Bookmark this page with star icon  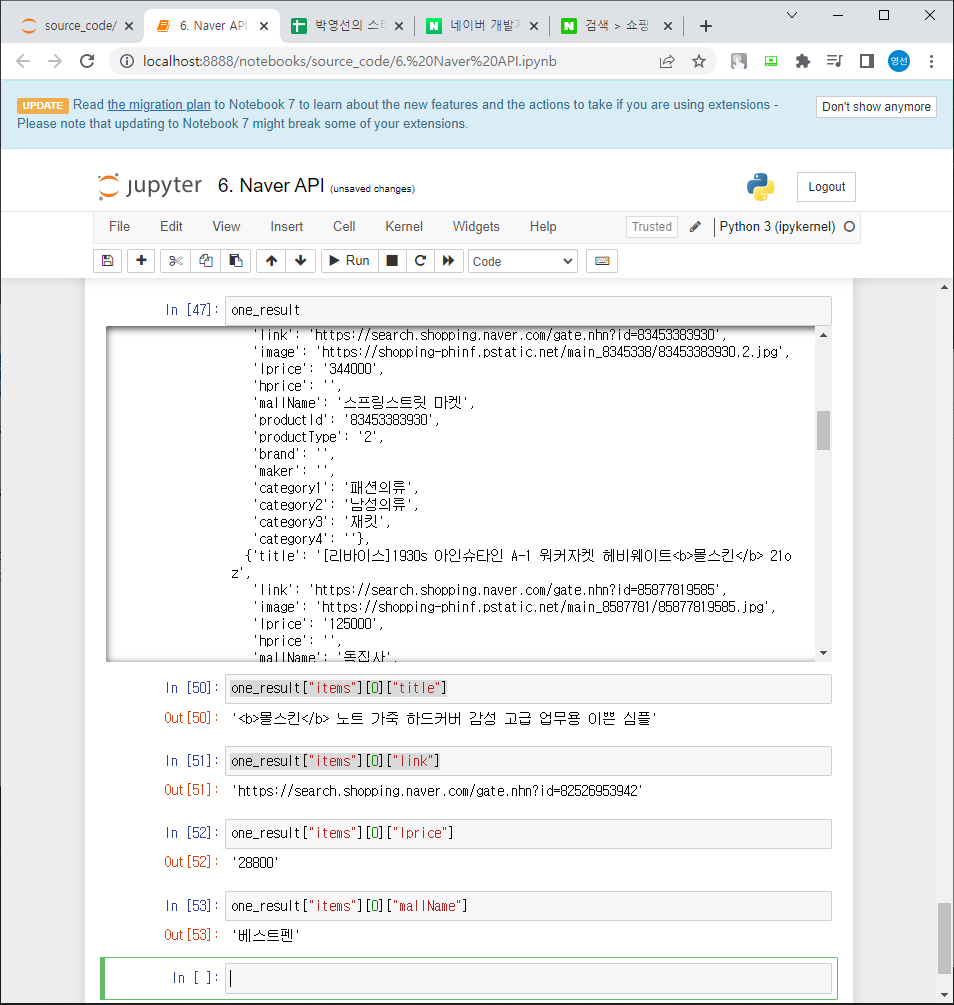click(x=699, y=62)
